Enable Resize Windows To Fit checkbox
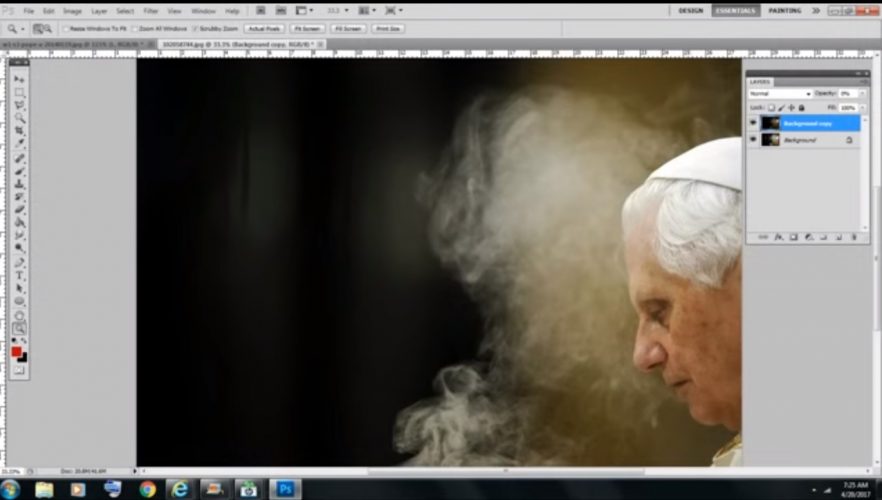 (x=66, y=29)
